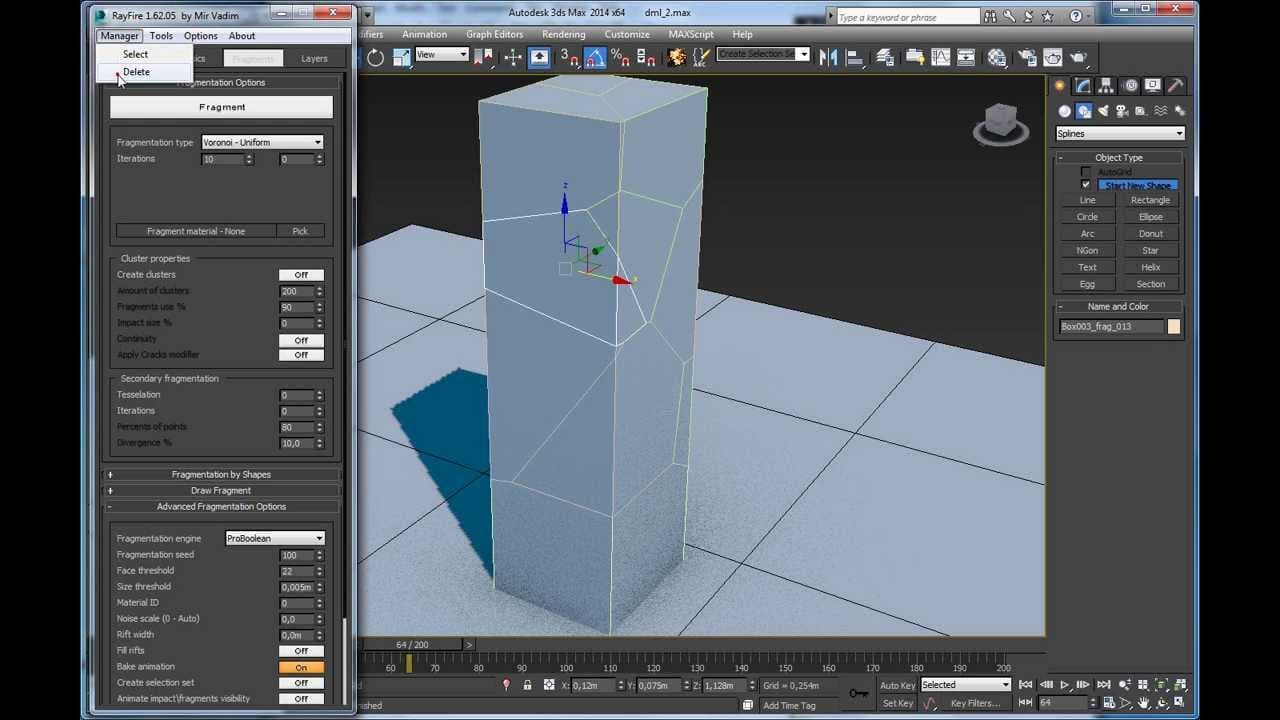This screenshot has height=720, width=1280.
Task: Activate the Rotate tool icon
Action: coord(376,58)
